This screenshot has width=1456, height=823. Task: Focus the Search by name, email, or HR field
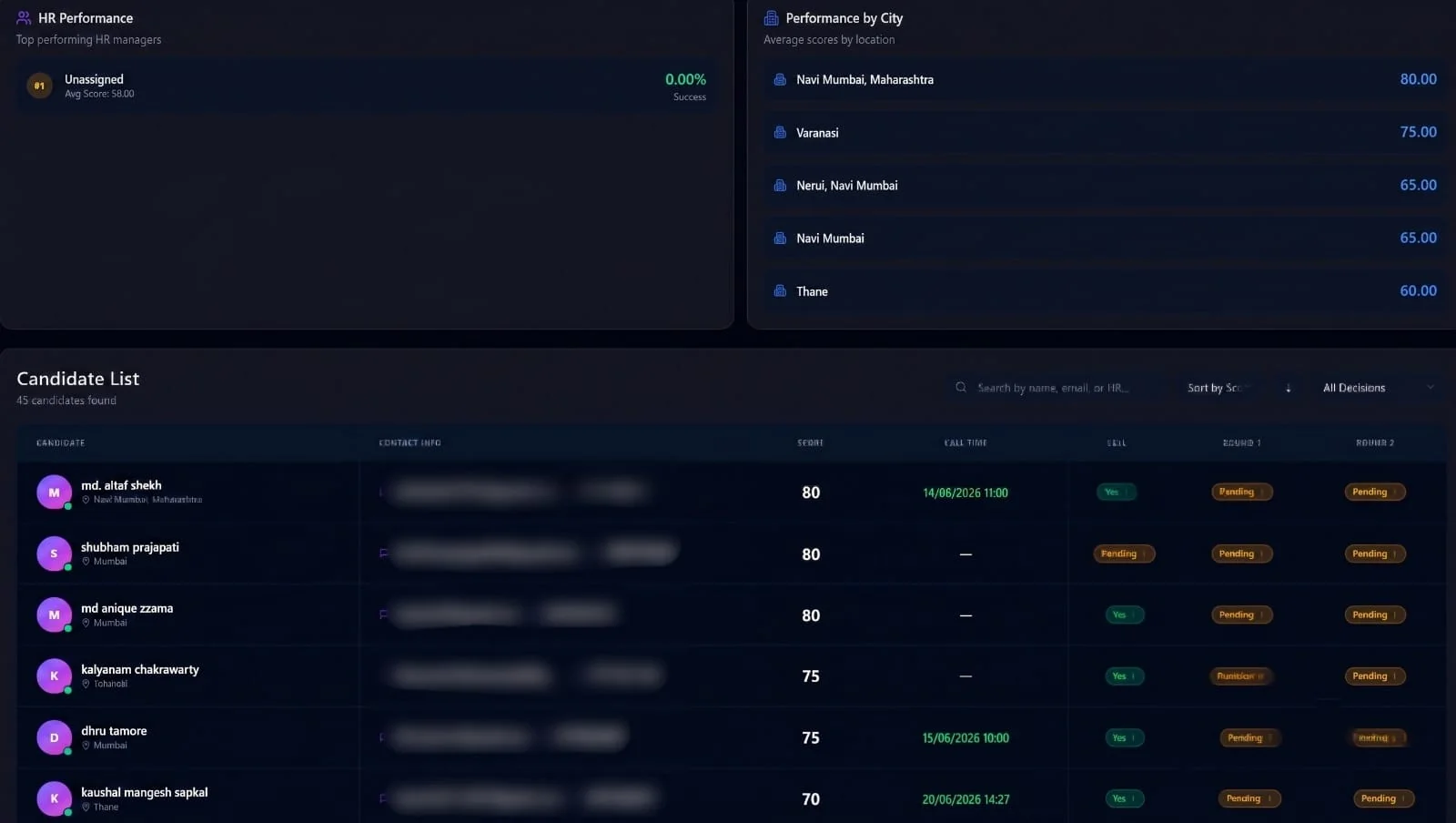click(x=1056, y=388)
